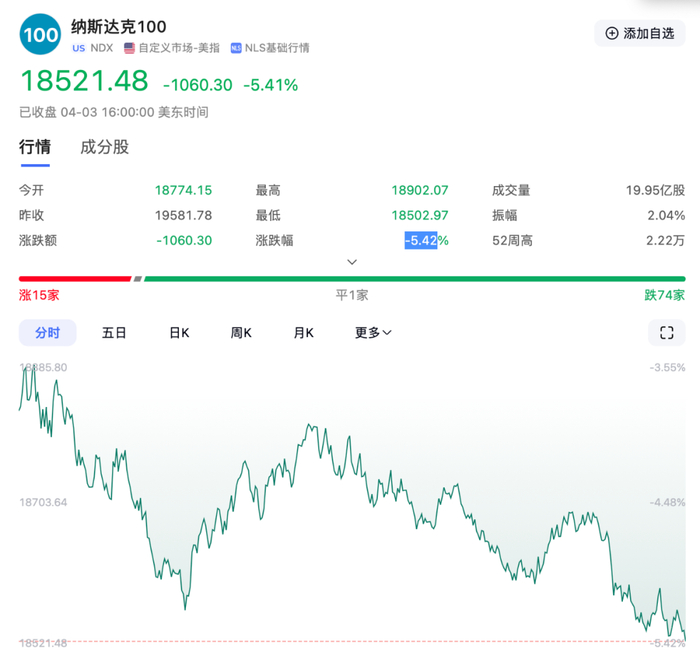This screenshot has width=700, height=656.
Task: Click the 52周高 value 2.22万
Action: pos(665,241)
